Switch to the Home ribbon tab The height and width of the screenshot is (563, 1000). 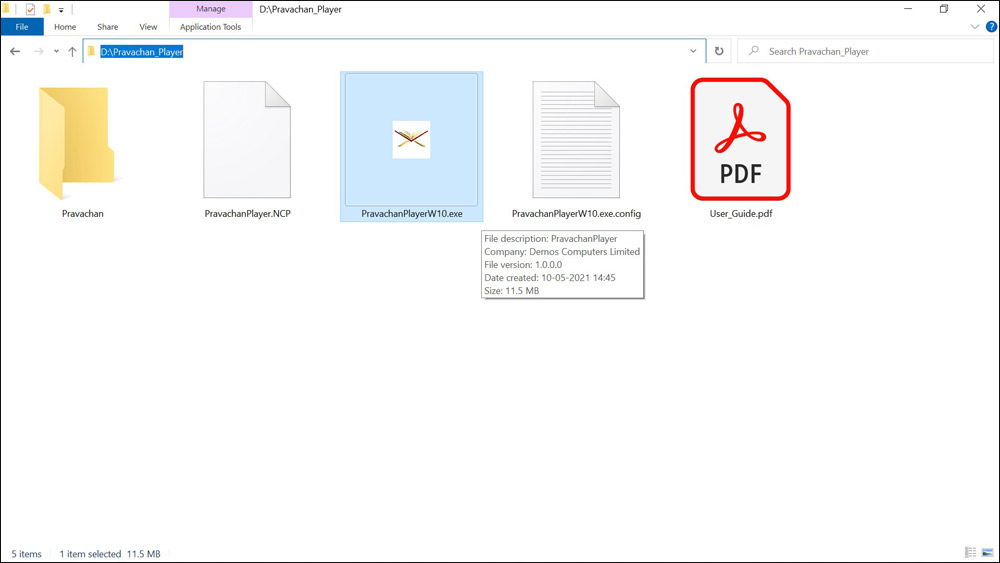point(65,27)
